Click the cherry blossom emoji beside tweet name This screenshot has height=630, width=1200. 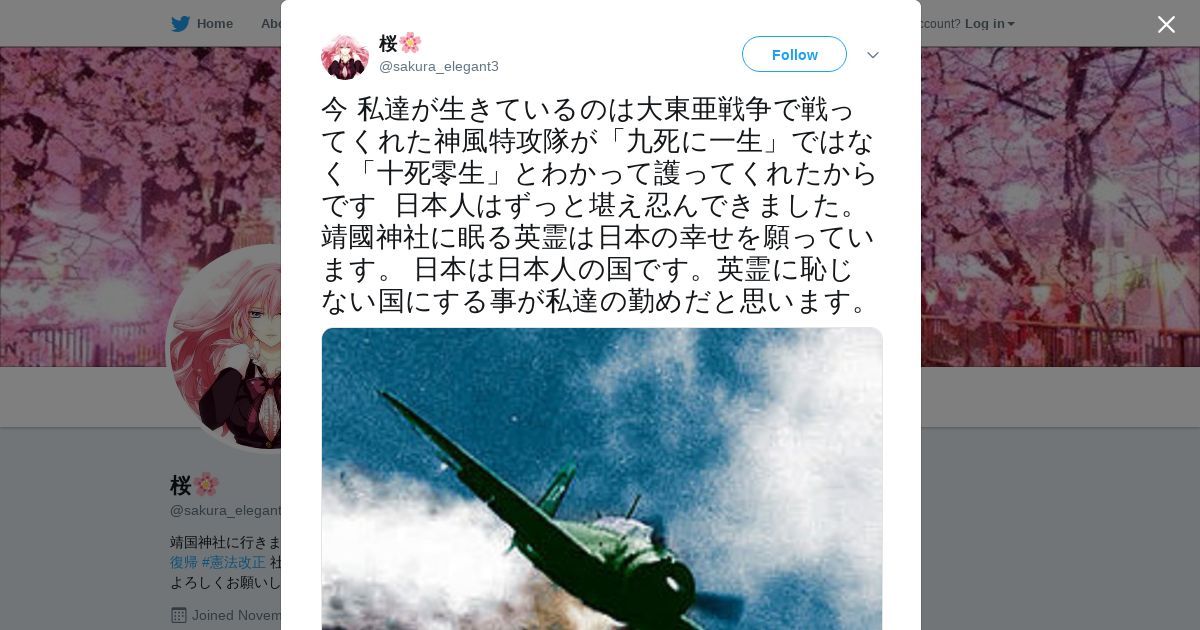[410, 43]
